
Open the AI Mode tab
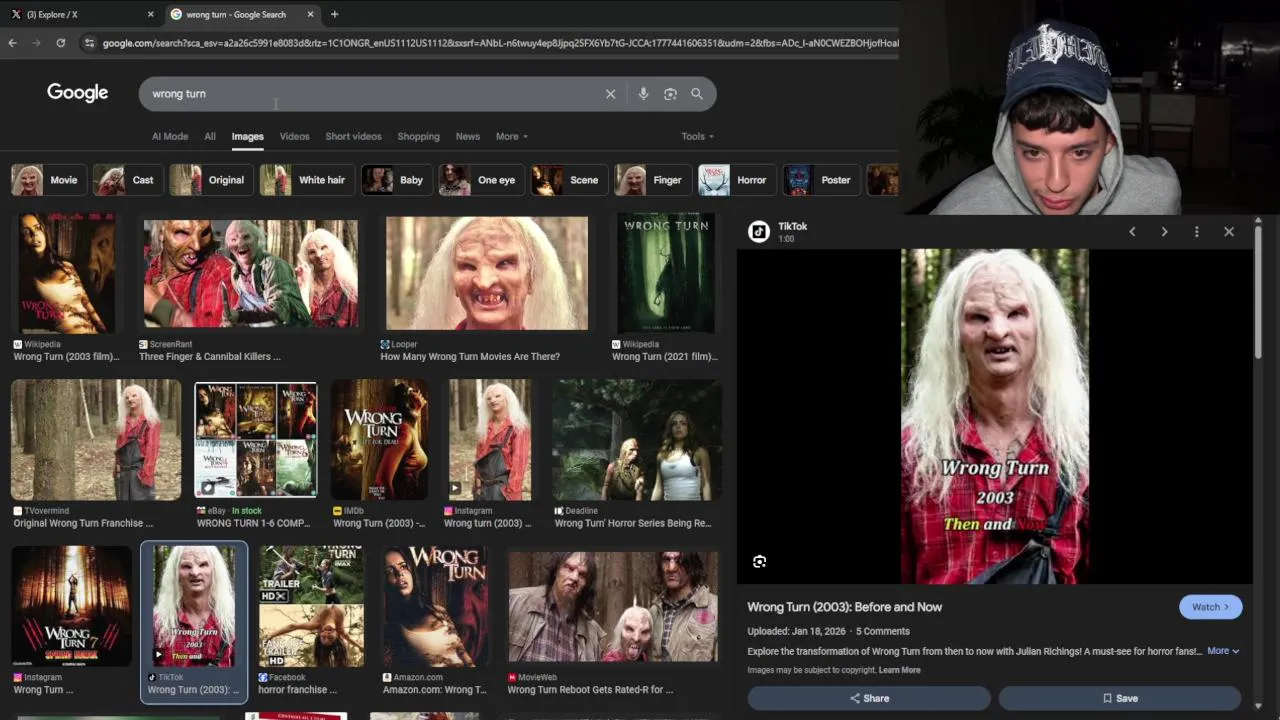[x=170, y=136]
